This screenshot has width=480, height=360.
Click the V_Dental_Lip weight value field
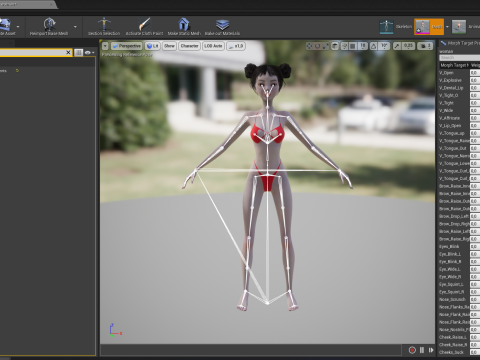pos(475,88)
